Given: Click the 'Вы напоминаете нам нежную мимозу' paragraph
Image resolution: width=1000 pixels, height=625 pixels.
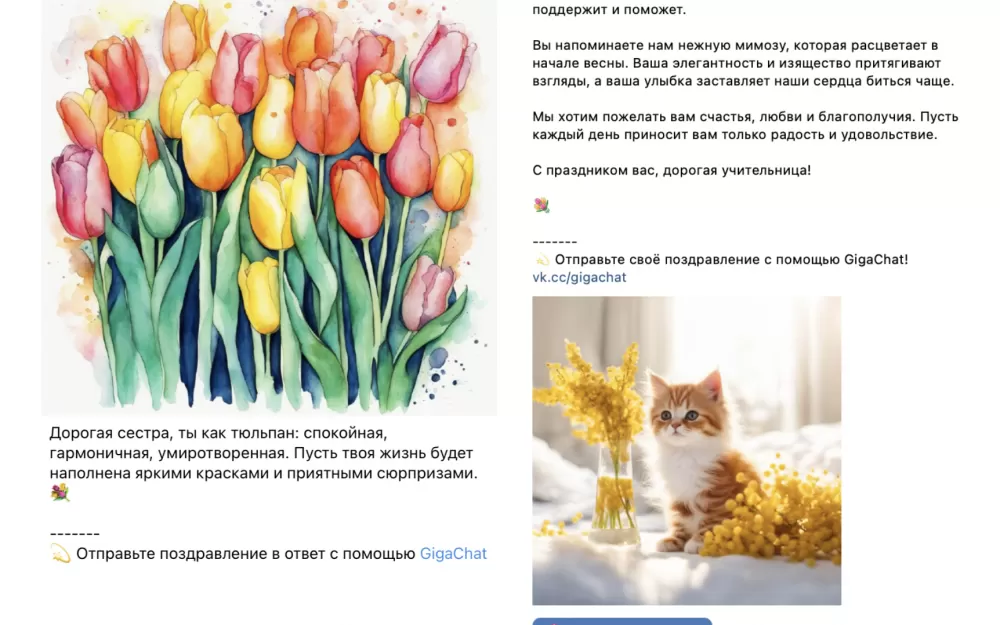Looking at the screenshot, I should tap(743, 63).
